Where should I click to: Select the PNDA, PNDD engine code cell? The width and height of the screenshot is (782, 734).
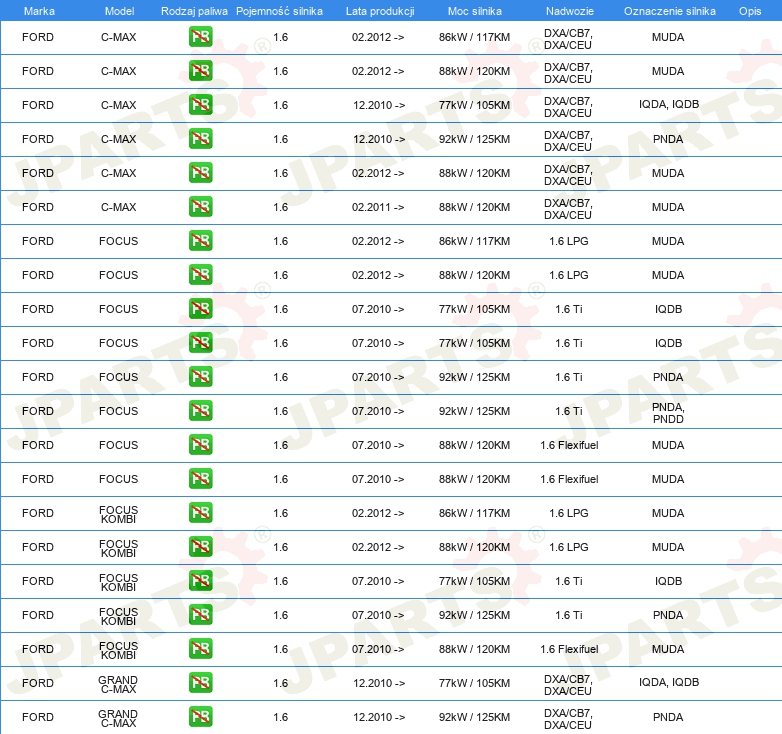tap(668, 411)
